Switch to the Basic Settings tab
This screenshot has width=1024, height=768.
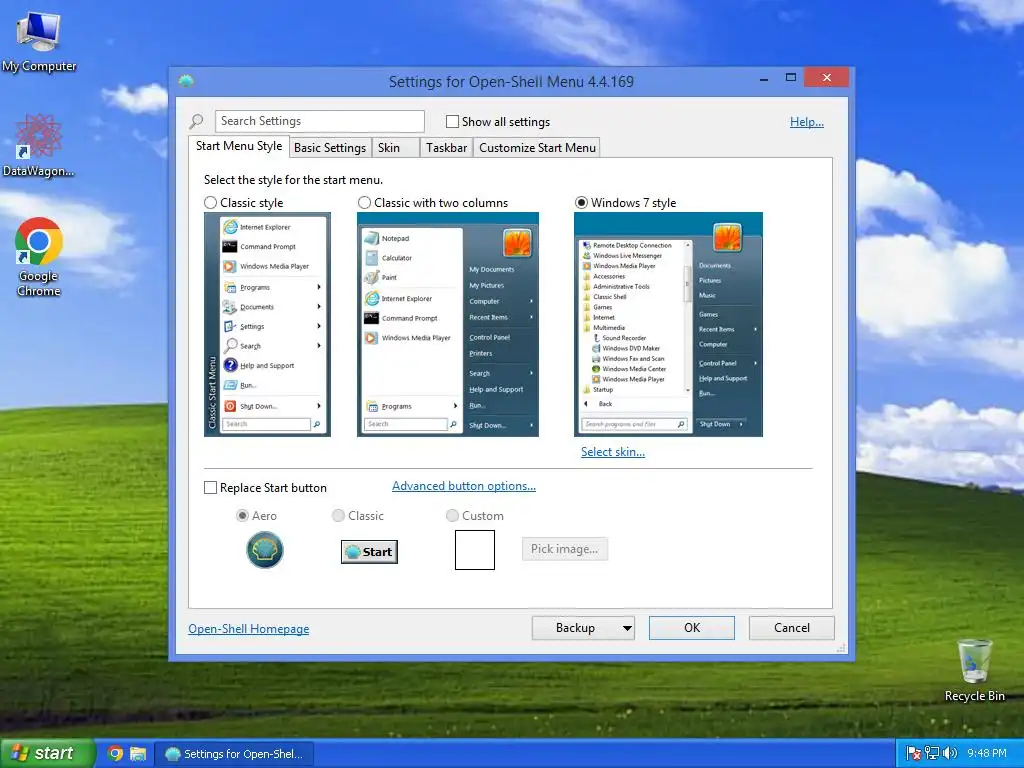click(330, 148)
